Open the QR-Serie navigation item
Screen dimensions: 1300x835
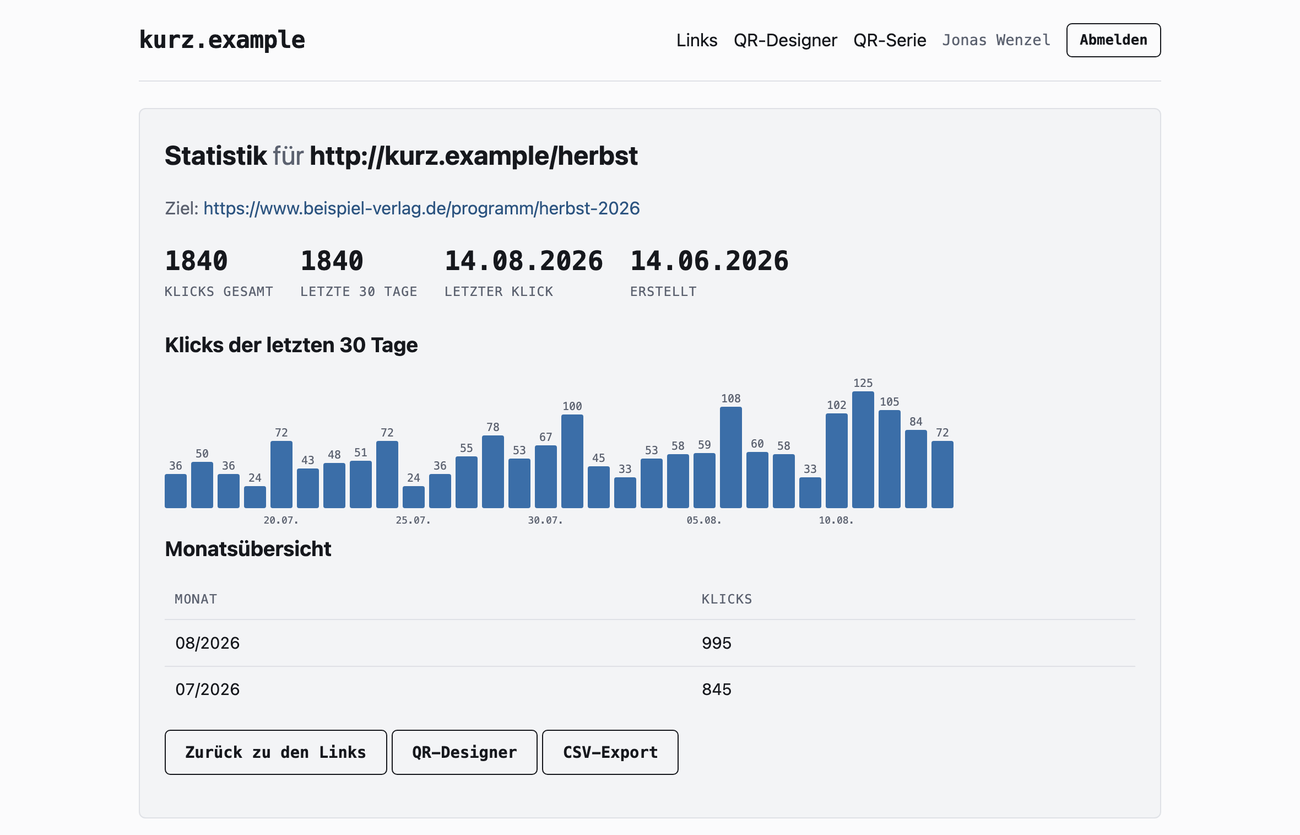click(890, 40)
